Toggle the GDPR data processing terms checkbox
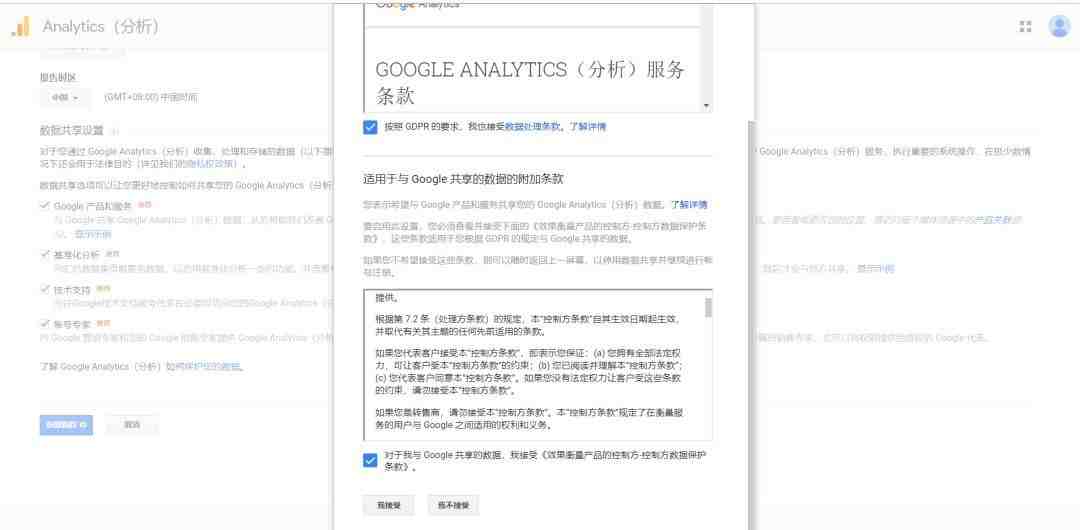Screen dimensions: 1080x530 tap(370, 127)
